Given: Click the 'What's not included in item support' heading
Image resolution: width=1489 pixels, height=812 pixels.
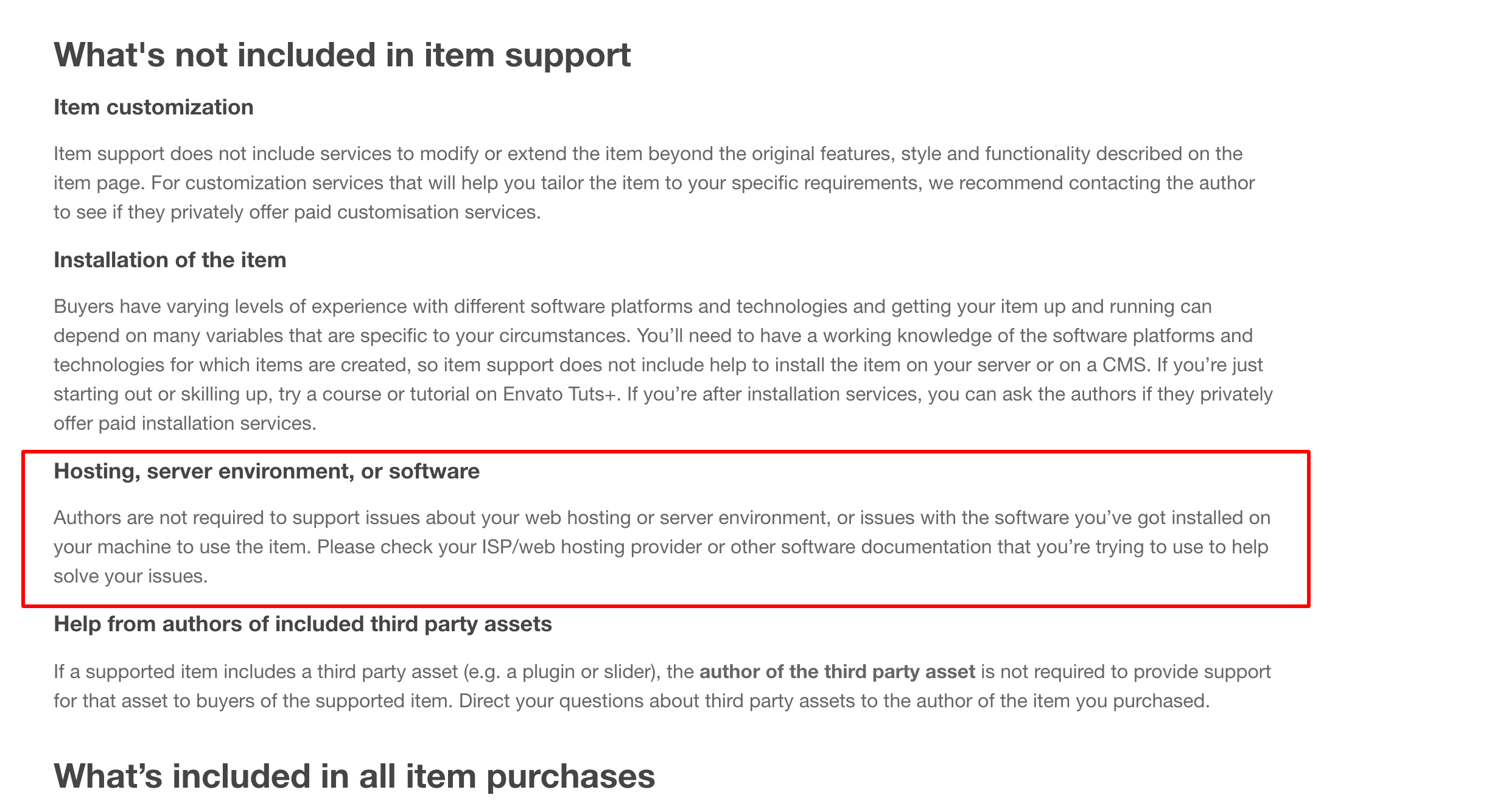Looking at the screenshot, I should [x=342, y=55].
